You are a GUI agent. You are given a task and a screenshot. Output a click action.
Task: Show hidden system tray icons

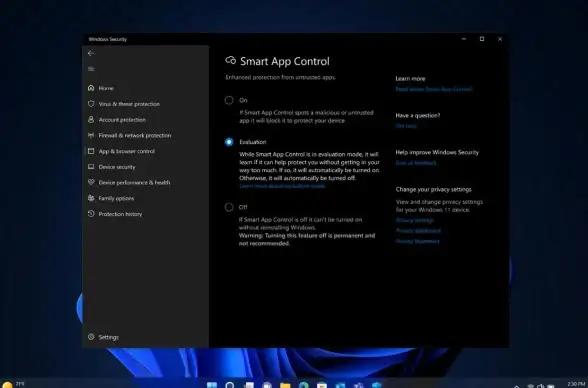coord(517,386)
